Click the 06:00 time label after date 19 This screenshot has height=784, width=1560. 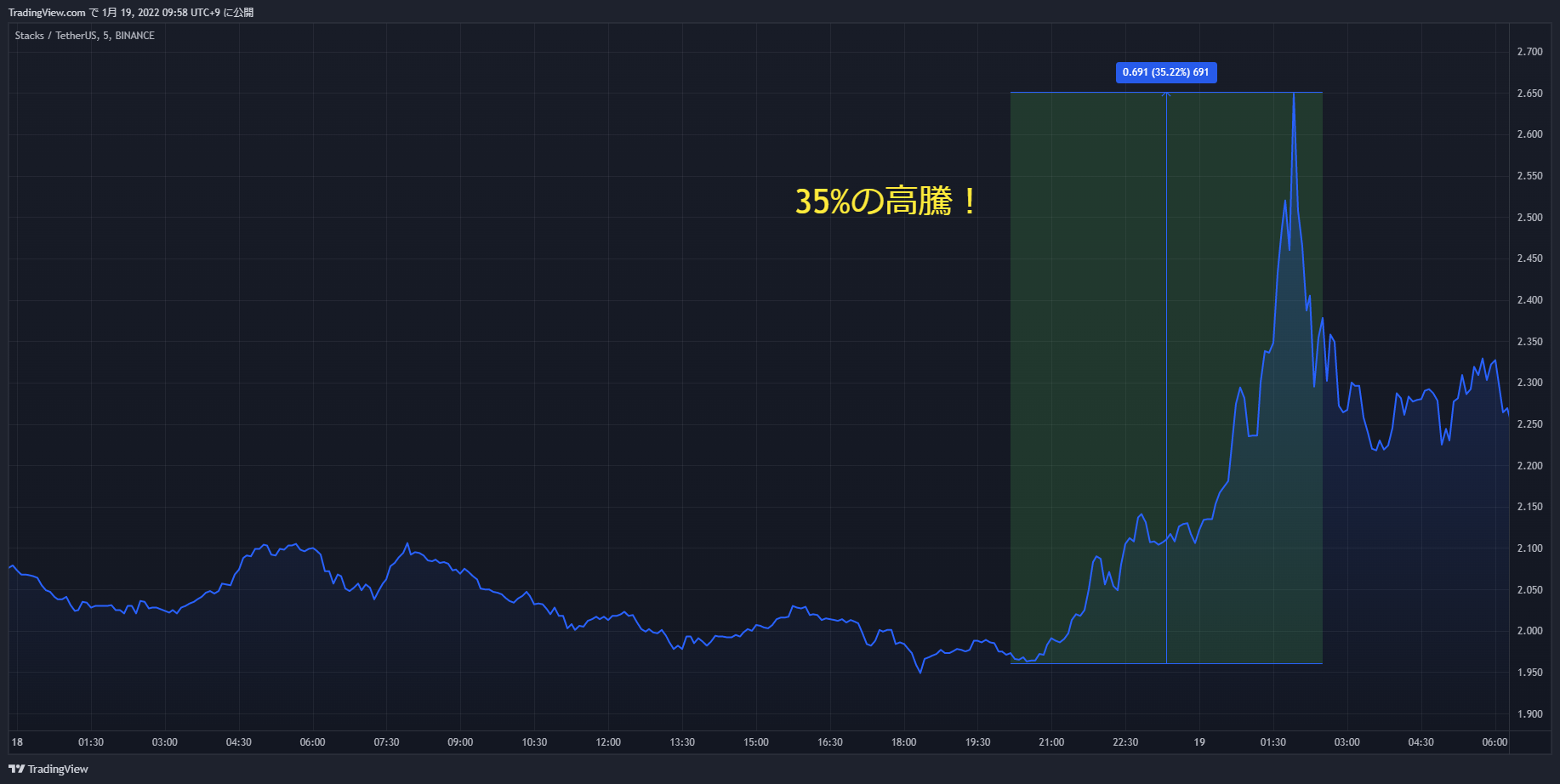pyautogui.click(x=1495, y=742)
